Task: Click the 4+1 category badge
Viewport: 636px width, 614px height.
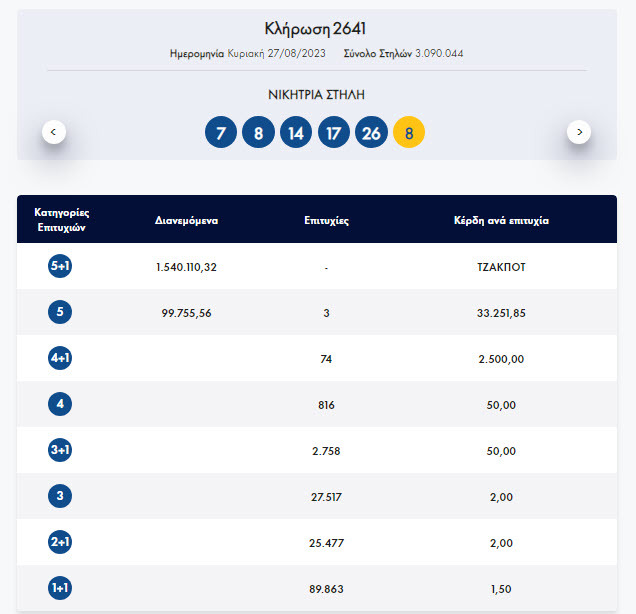Action: 60,359
